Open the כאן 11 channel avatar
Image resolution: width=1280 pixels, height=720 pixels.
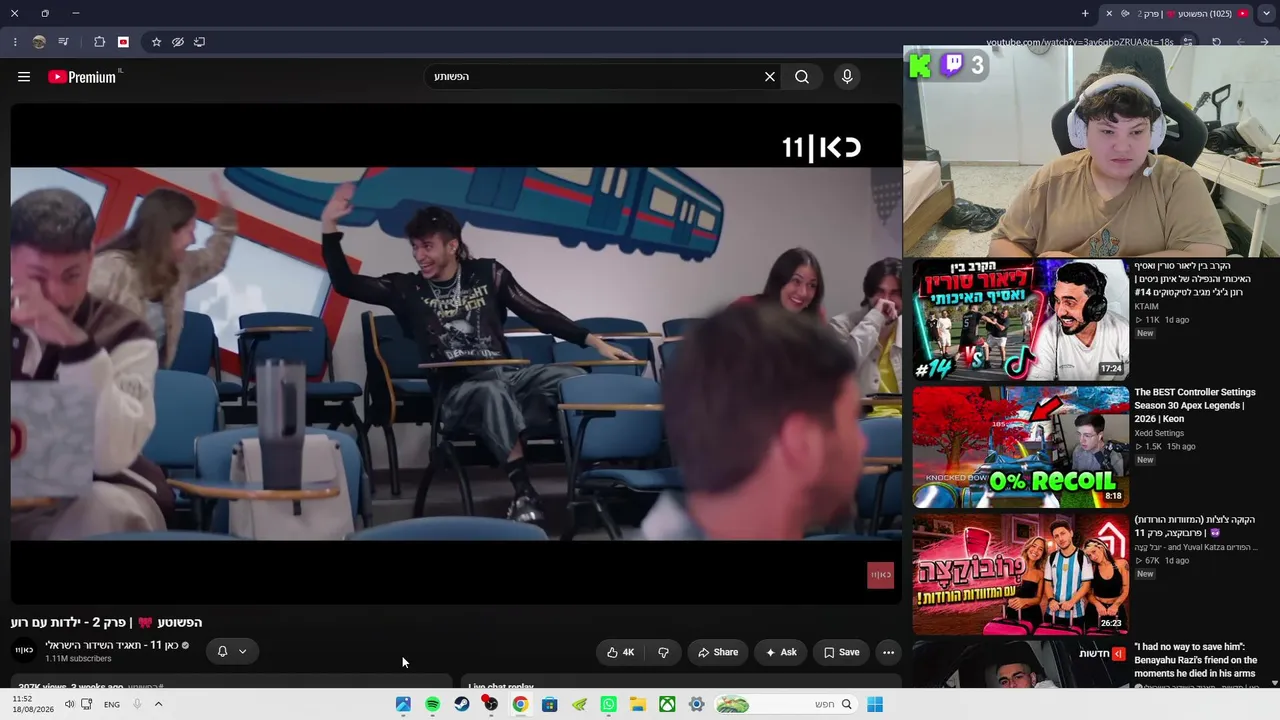pyautogui.click(x=24, y=651)
